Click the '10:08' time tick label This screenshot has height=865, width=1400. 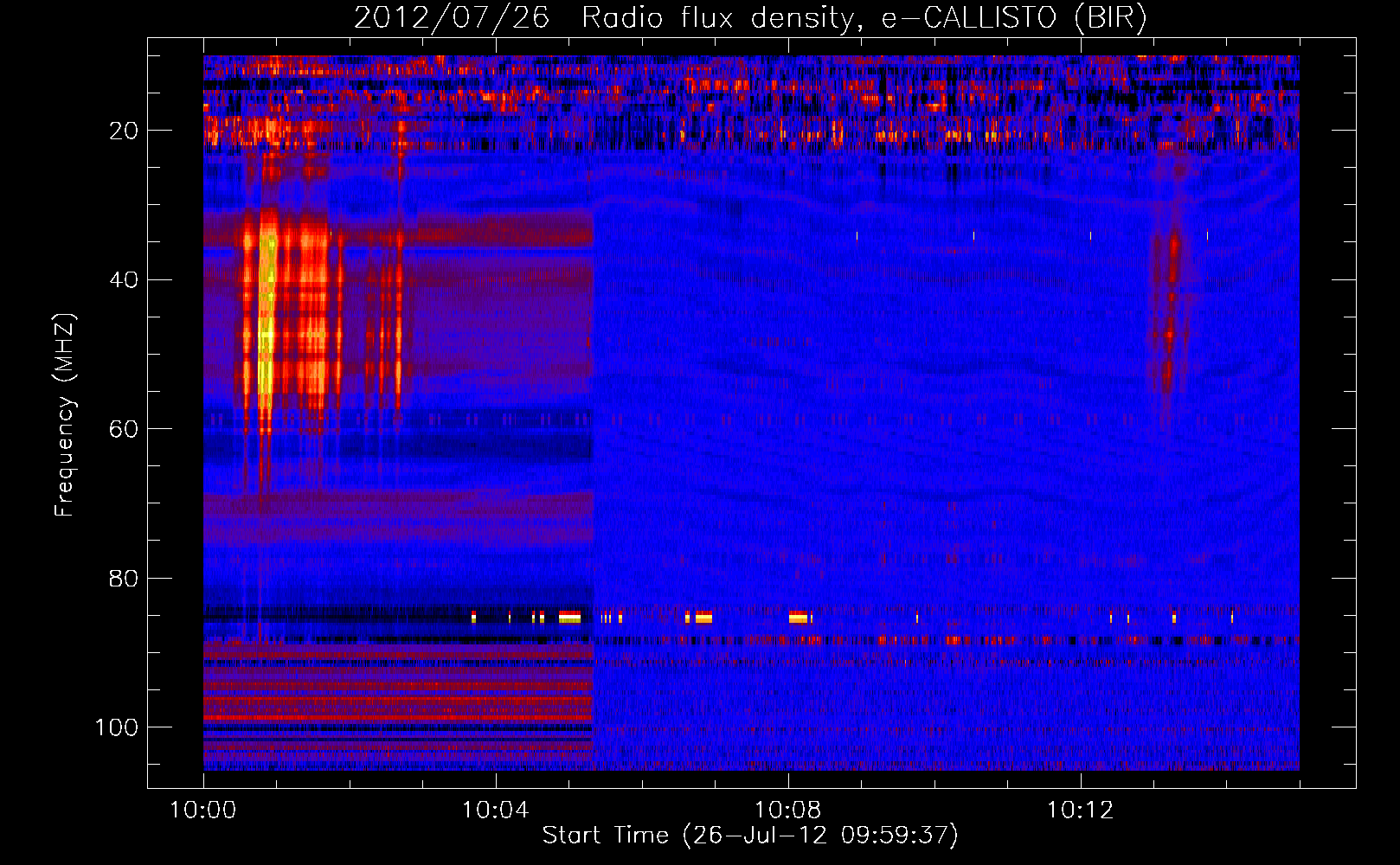pos(788,811)
